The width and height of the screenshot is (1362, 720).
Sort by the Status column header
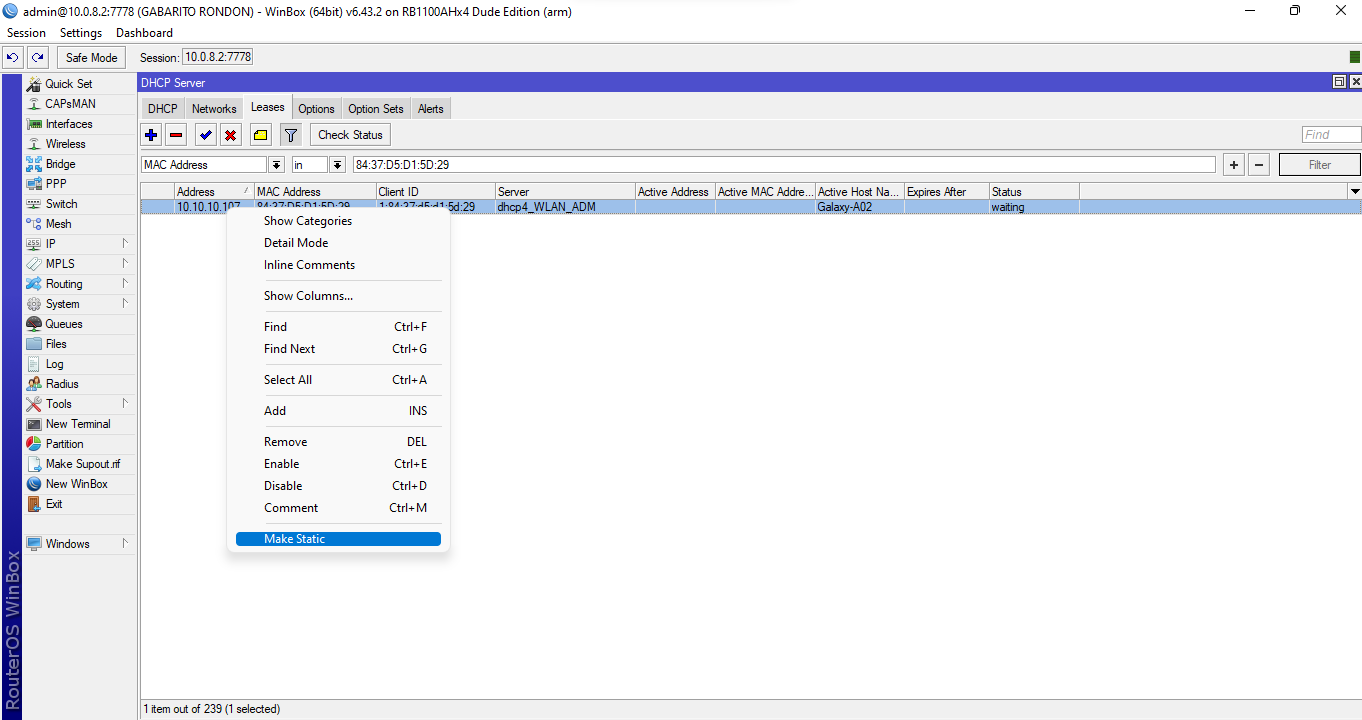[x=1034, y=191]
